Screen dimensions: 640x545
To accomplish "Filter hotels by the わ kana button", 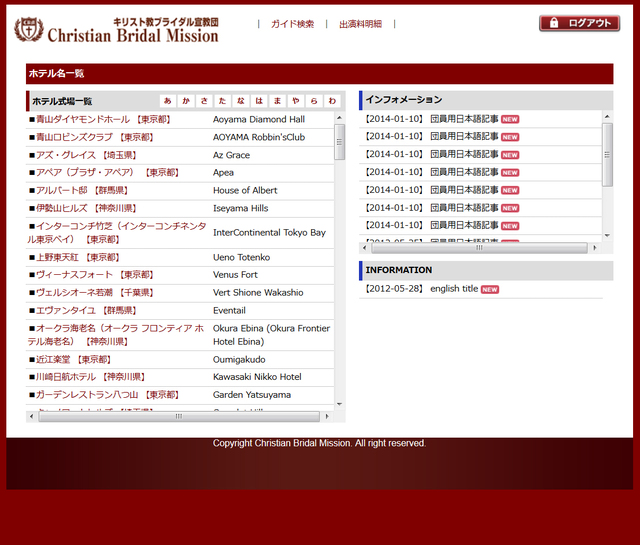I will click(331, 101).
